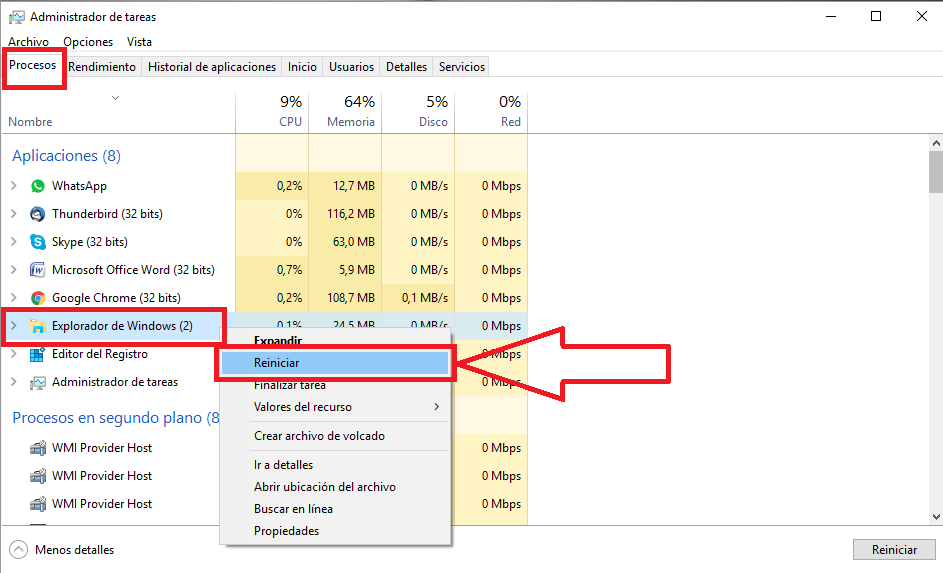This screenshot has height=573, width=943.
Task: Choose Expandir in the context menu
Action: click(x=334, y=340)
